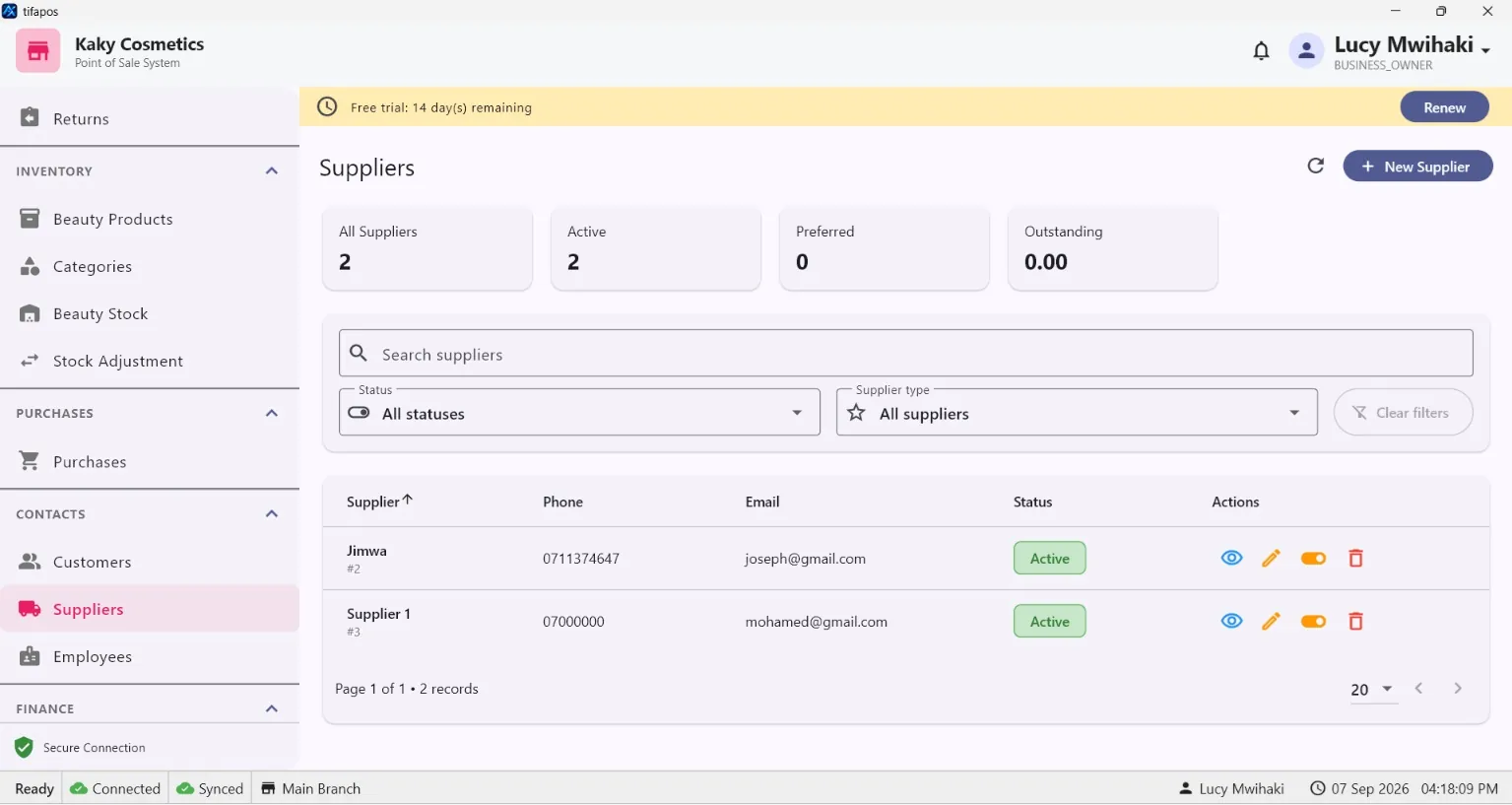View Supplier 1 details via eye icon

[1231, 621]
